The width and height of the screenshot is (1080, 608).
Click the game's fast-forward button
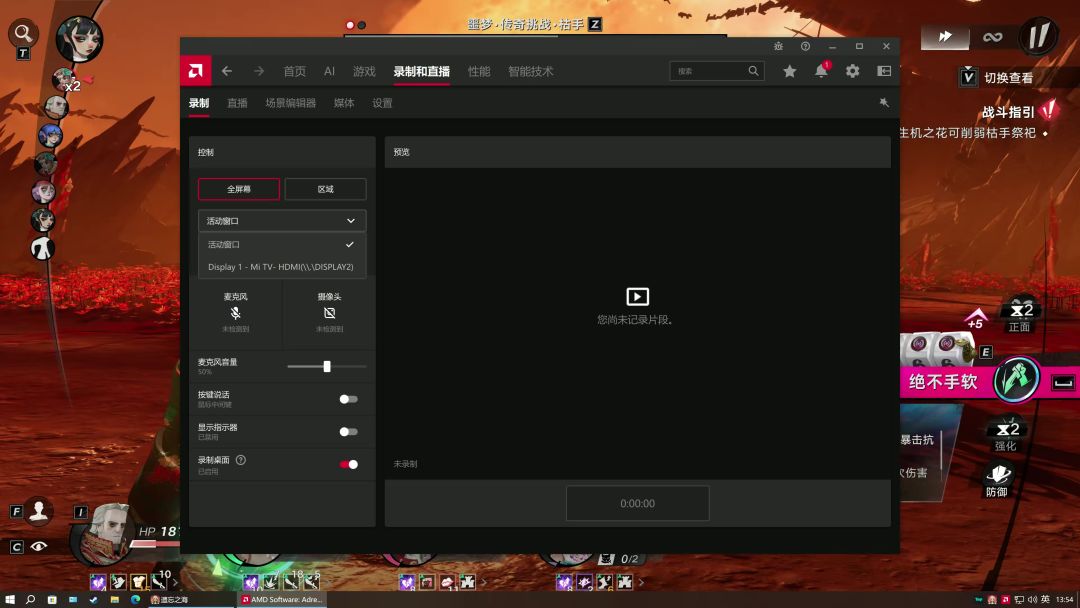[945, 36]
